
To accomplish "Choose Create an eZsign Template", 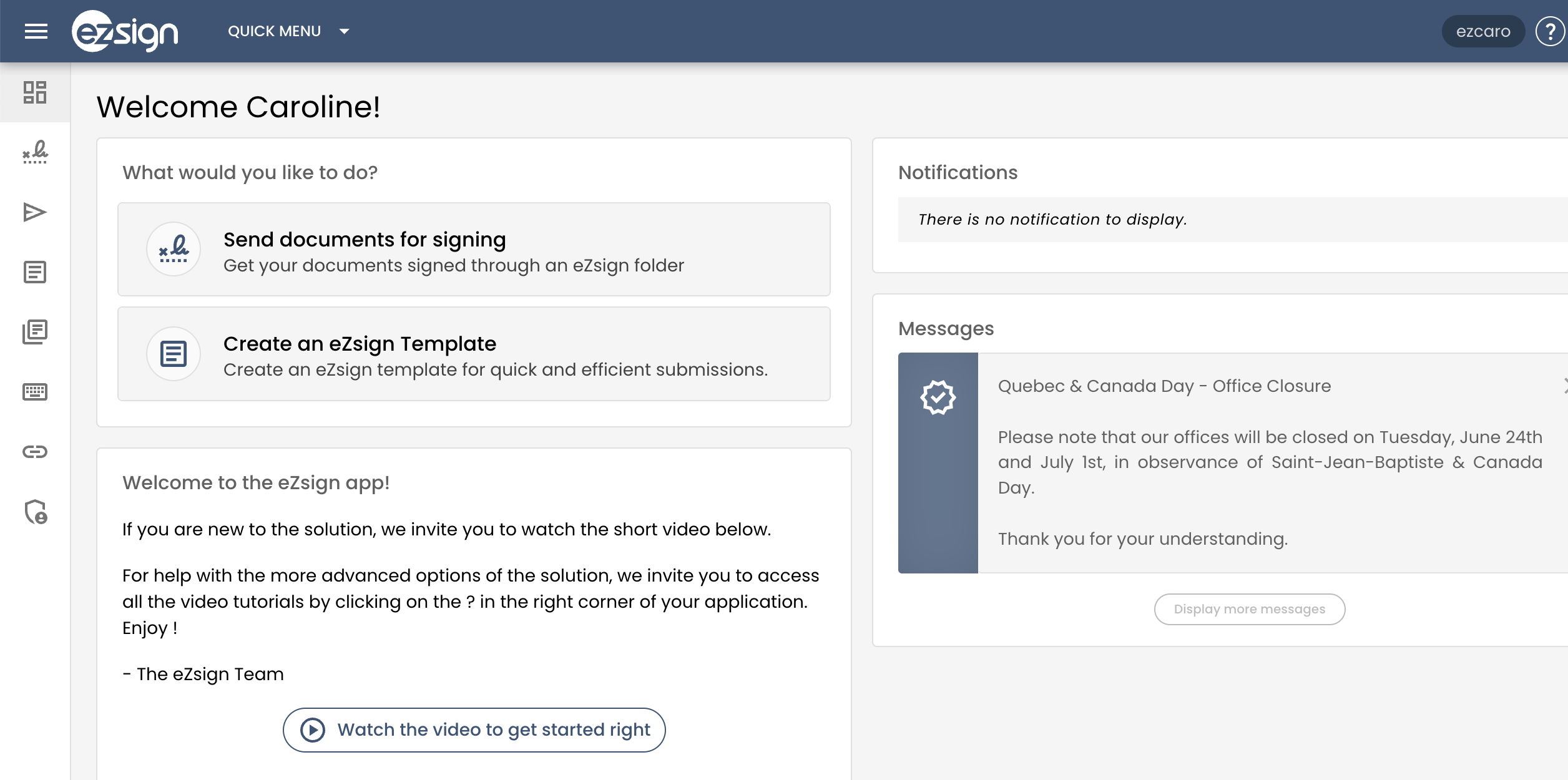I will [474, 354].
